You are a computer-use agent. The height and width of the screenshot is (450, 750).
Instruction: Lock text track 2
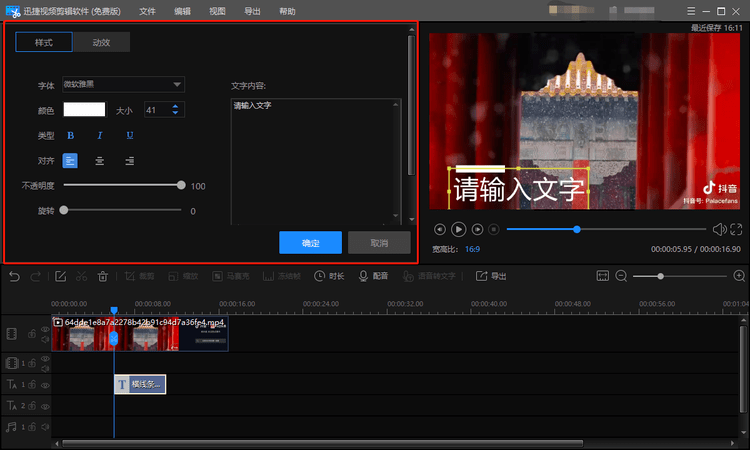coord(32,406)
